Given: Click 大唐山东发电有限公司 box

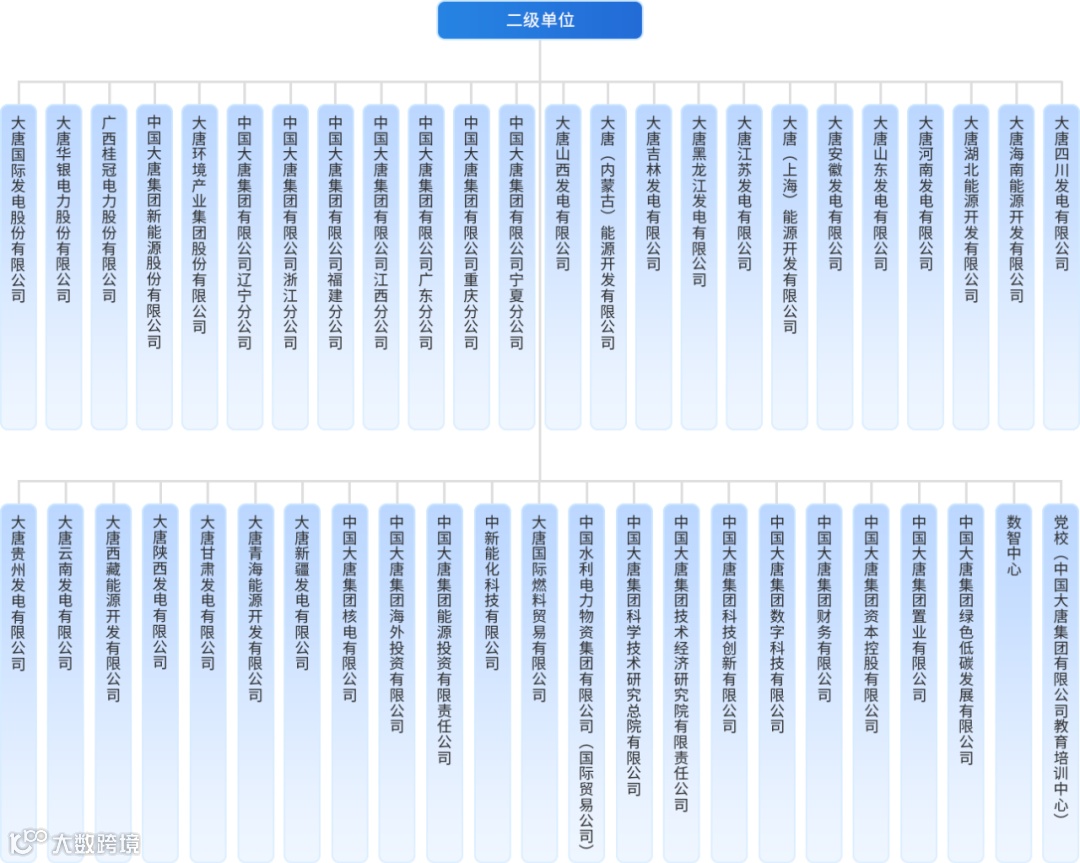Looking at the screenshot, I should pyautogui.click(x=880, y=267).
